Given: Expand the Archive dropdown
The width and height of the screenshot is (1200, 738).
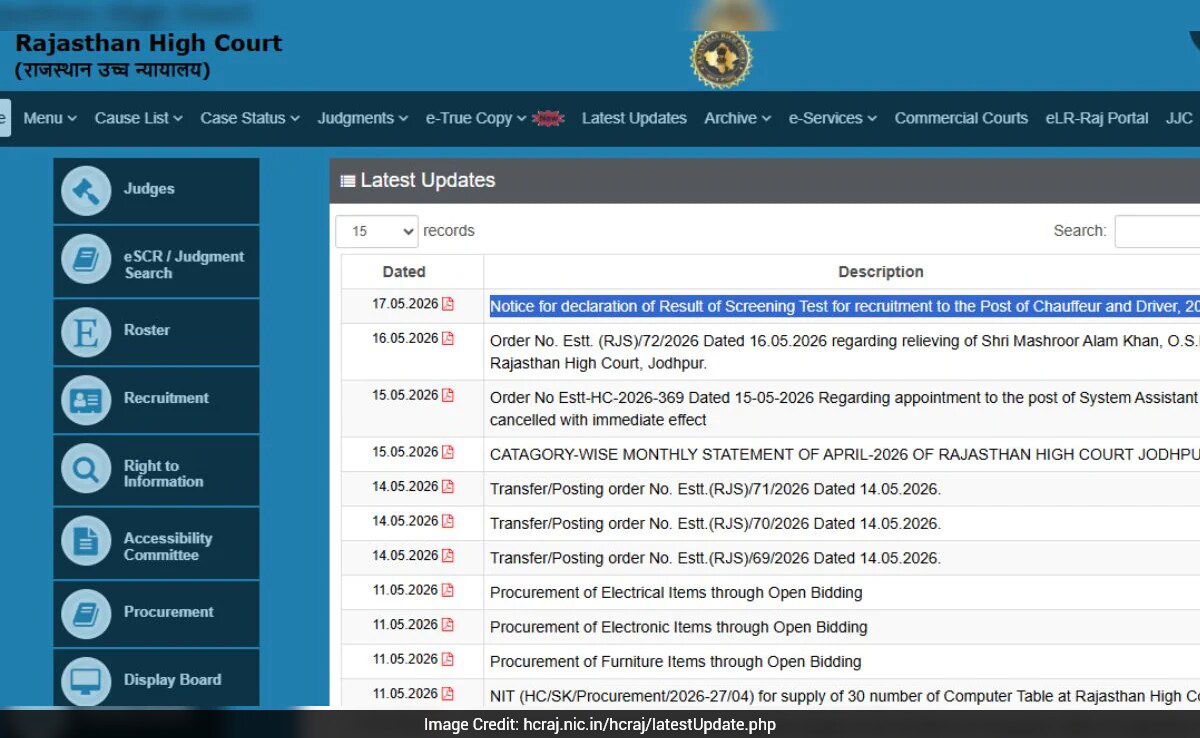Looking at the screenshot, I should pos(738,118).
